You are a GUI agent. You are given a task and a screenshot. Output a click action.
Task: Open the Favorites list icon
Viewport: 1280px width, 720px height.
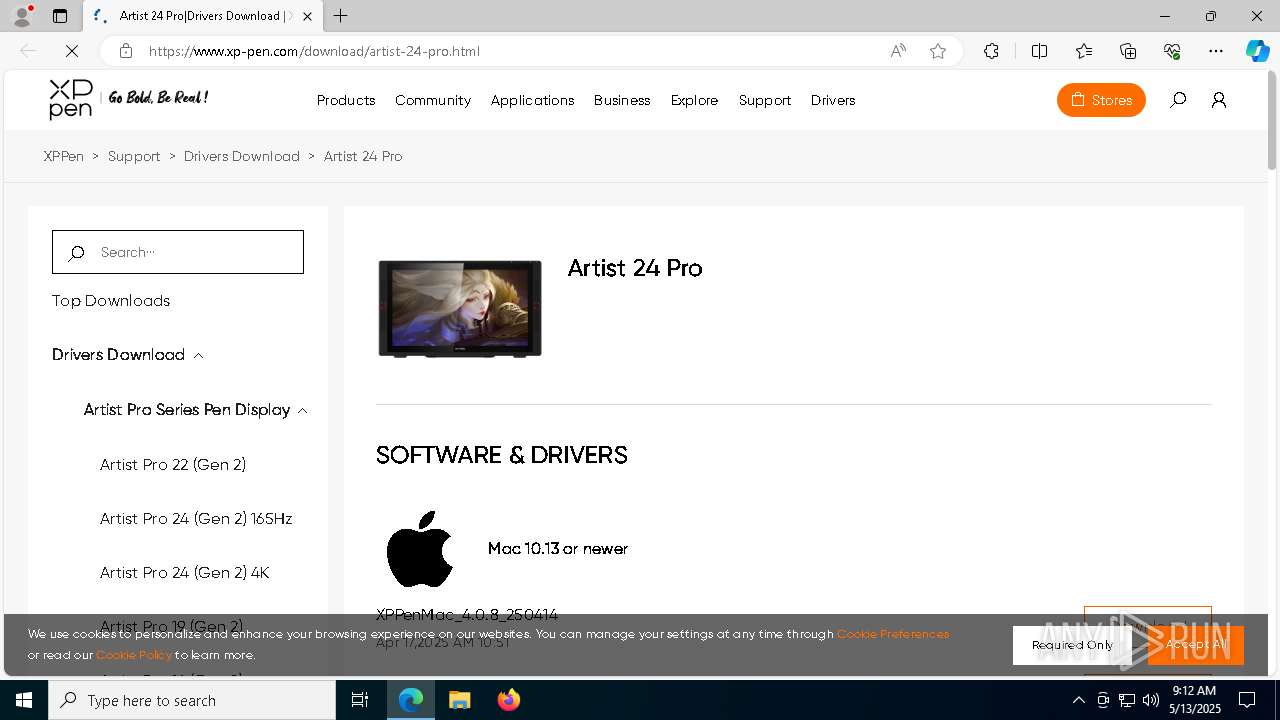click(x=1084, y=51)
